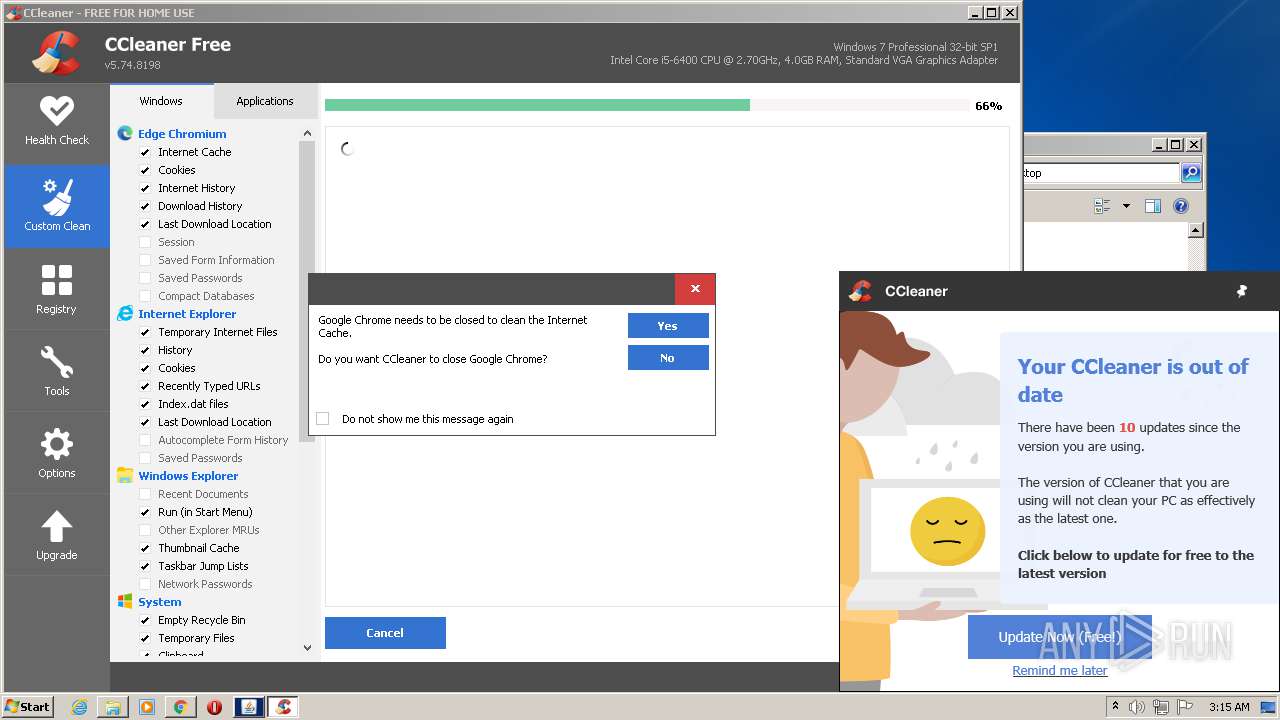Click scroll-up arrow in cleaning list
Viewport: 1280px width, 720px height.
click(307, 133)
